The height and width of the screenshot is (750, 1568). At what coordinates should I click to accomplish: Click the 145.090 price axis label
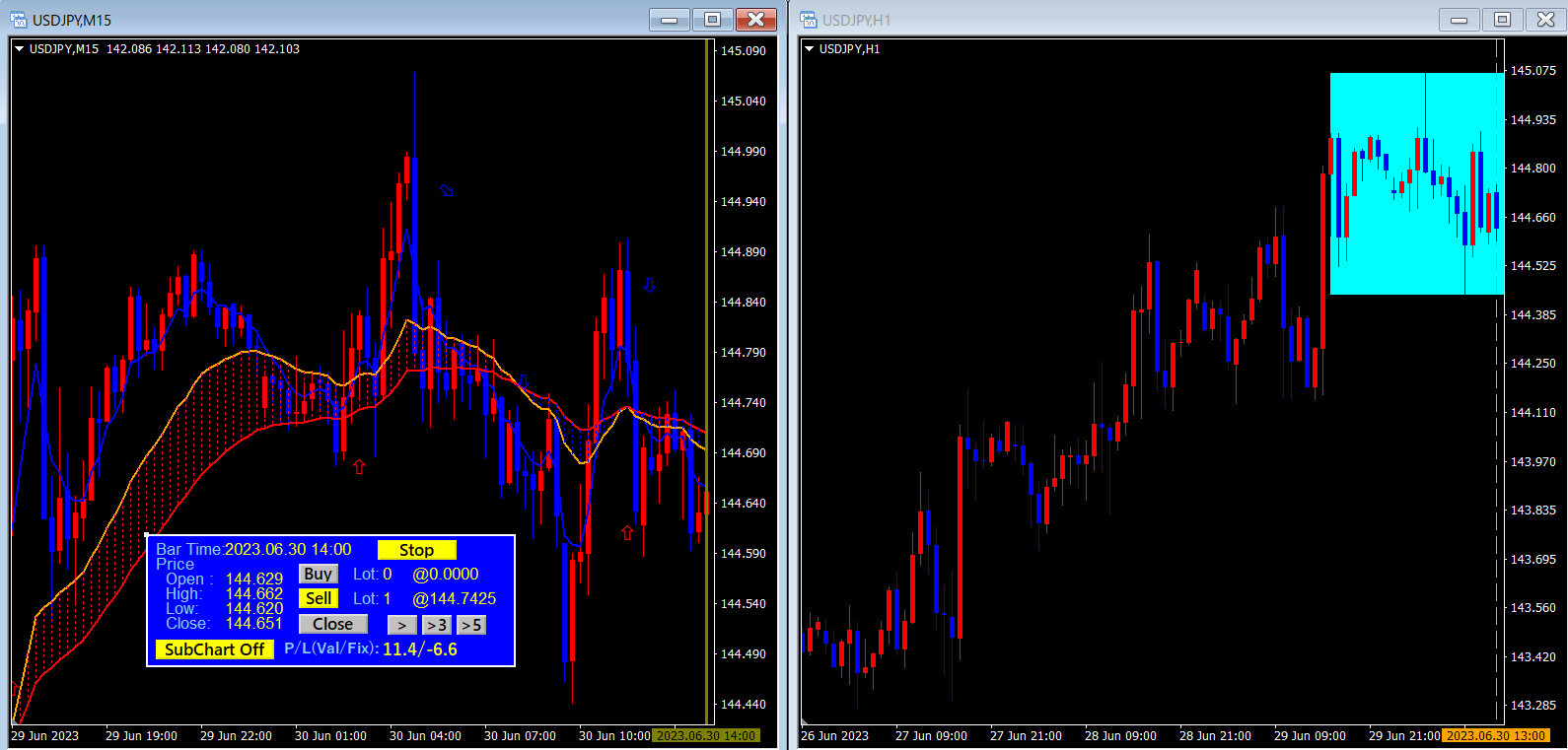pos(744,50)
